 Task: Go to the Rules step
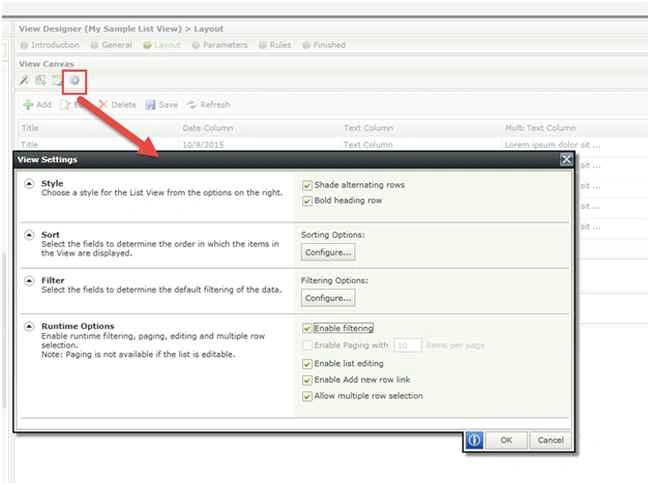pyautogui.click(x=275, y=45)
